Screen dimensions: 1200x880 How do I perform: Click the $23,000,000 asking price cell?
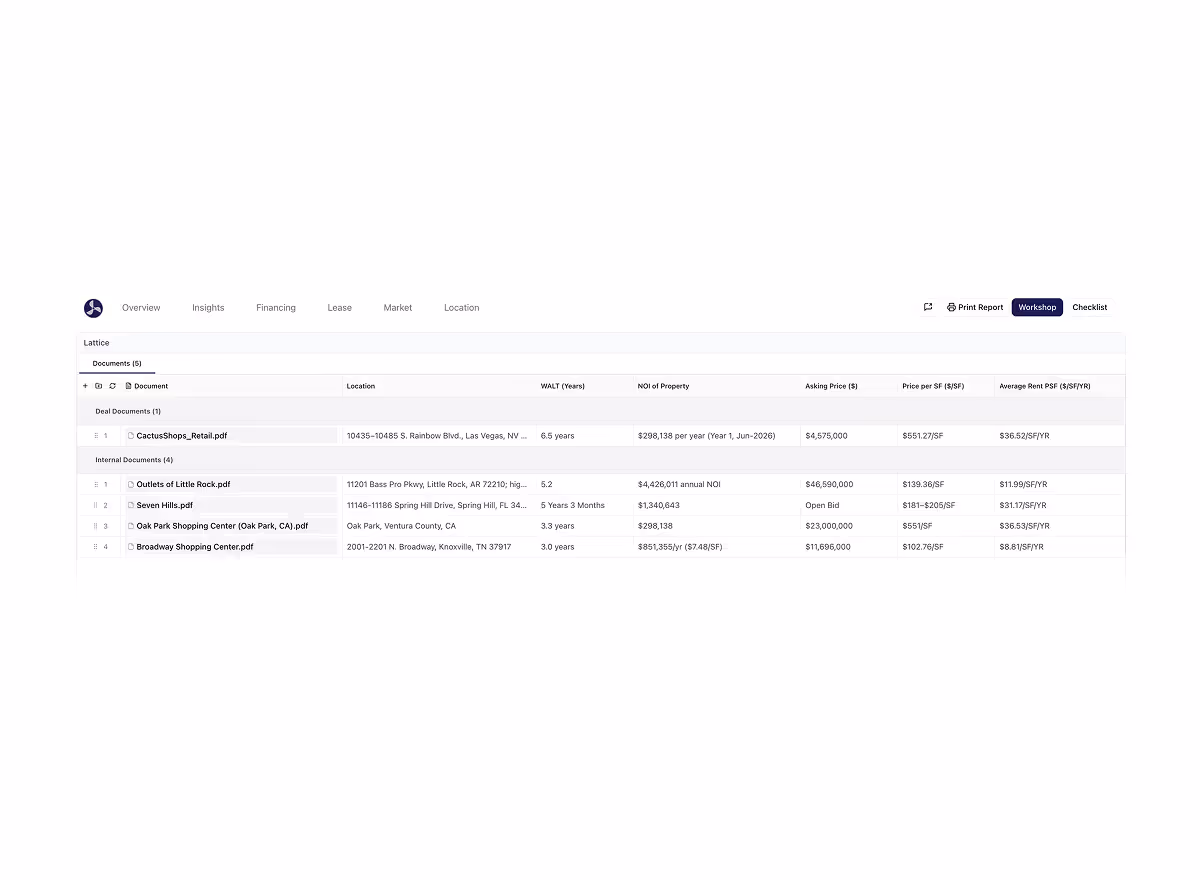pos(849,526)
